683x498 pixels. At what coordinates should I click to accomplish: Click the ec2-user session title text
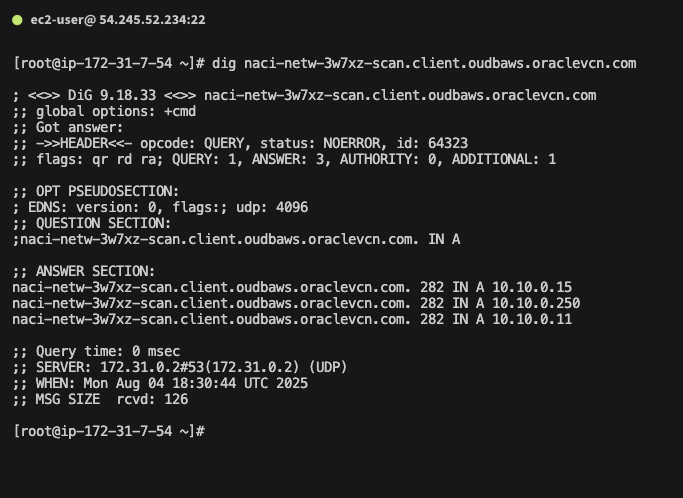(x=104, y=20)
